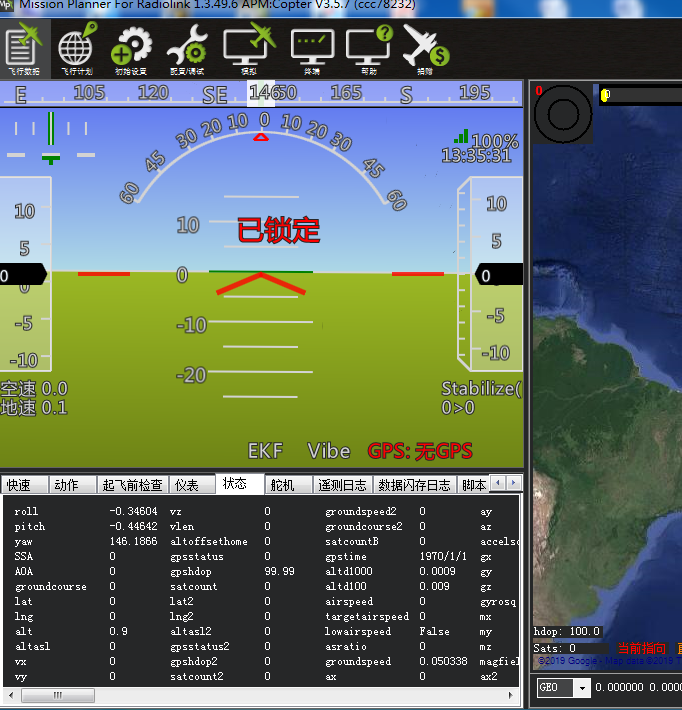
Task: Open the 遥测日志 (Telemetry Logs) tab
Action: tap(342, 485)
